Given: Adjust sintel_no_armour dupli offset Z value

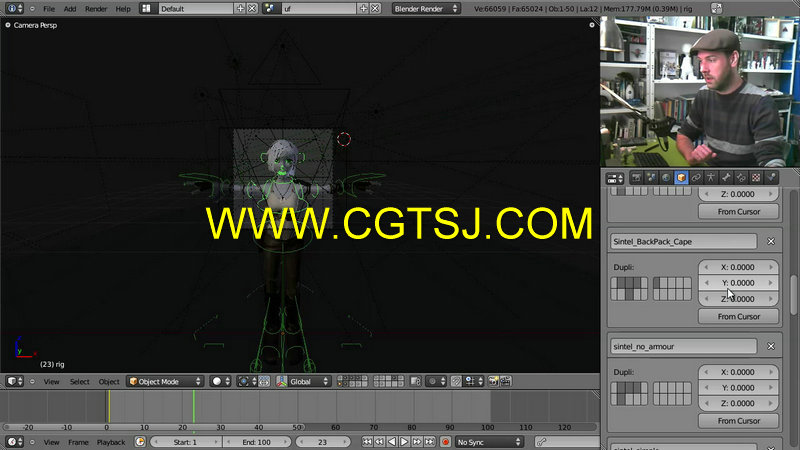Looking at the screenshot, I should (x=738, y=403).
